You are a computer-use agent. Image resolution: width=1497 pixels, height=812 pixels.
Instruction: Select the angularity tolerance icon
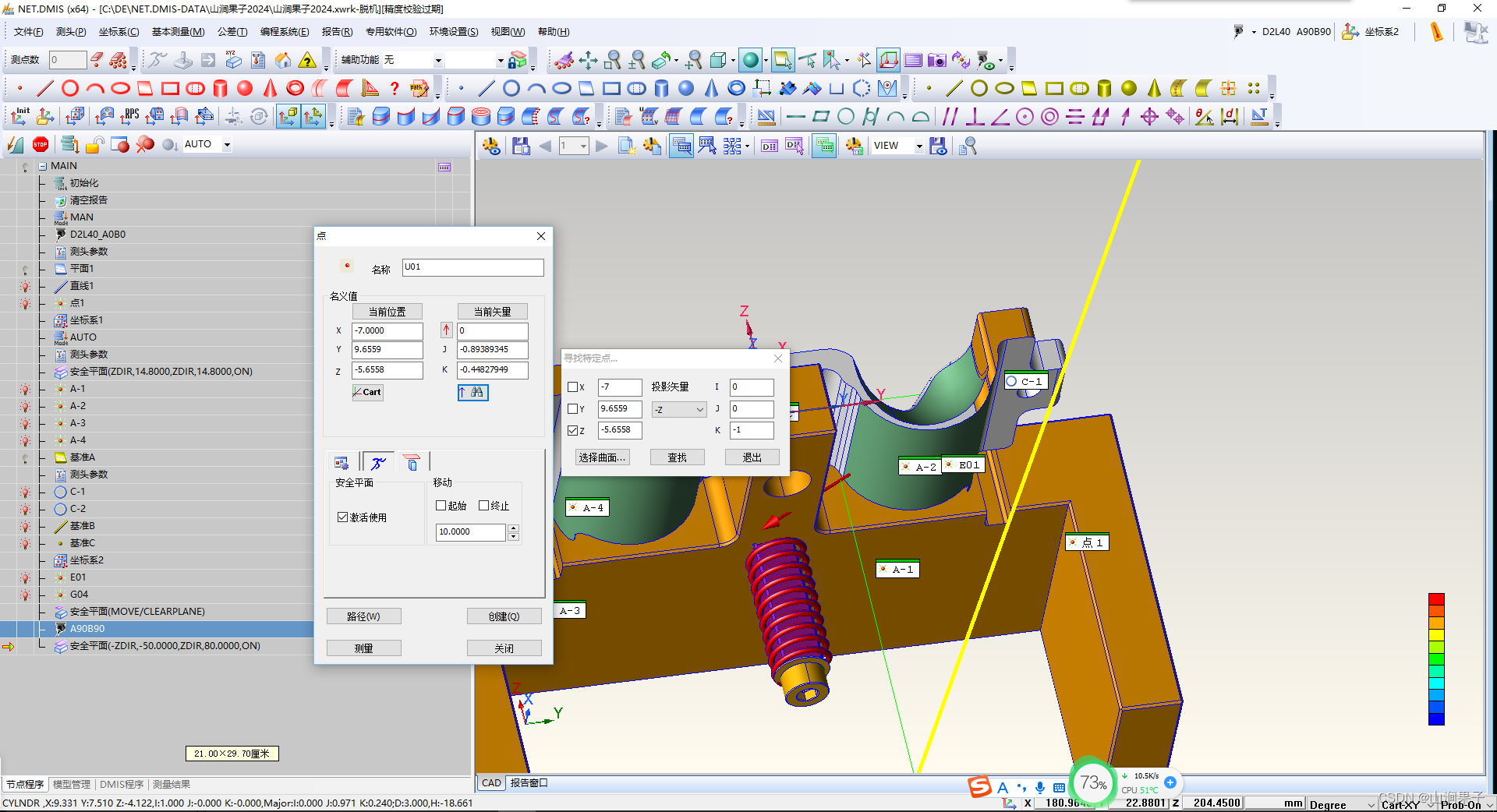(x=1000, y=116)
